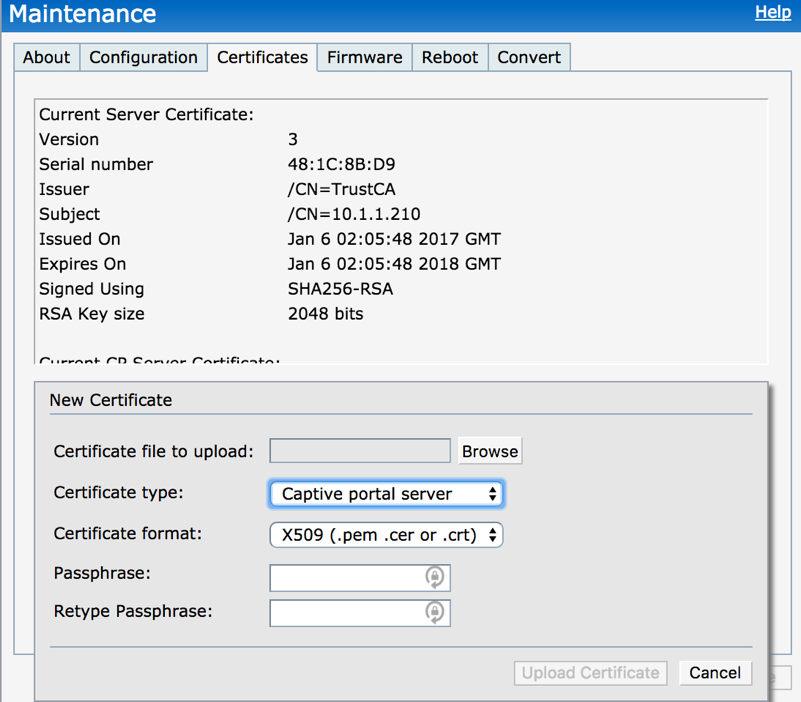
Task: Click the Help link
Action: [x=772, y=12]
